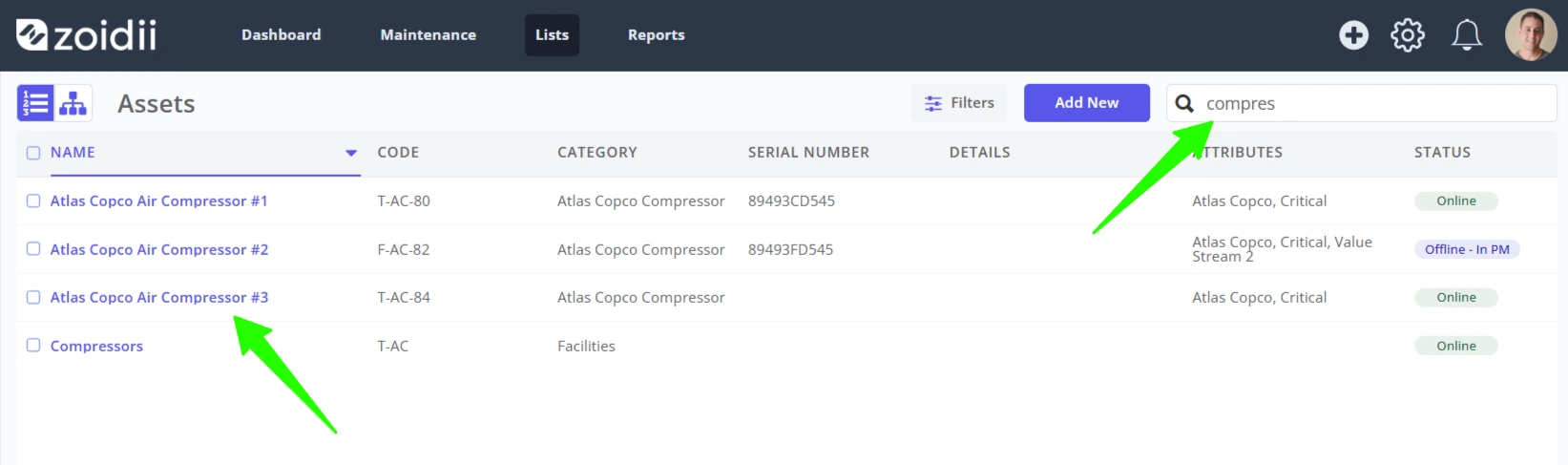Switch to the hierarchy tree view icon
Image resolution: width=1568 pixels, height=465 pixels.
tap(73, 103)
